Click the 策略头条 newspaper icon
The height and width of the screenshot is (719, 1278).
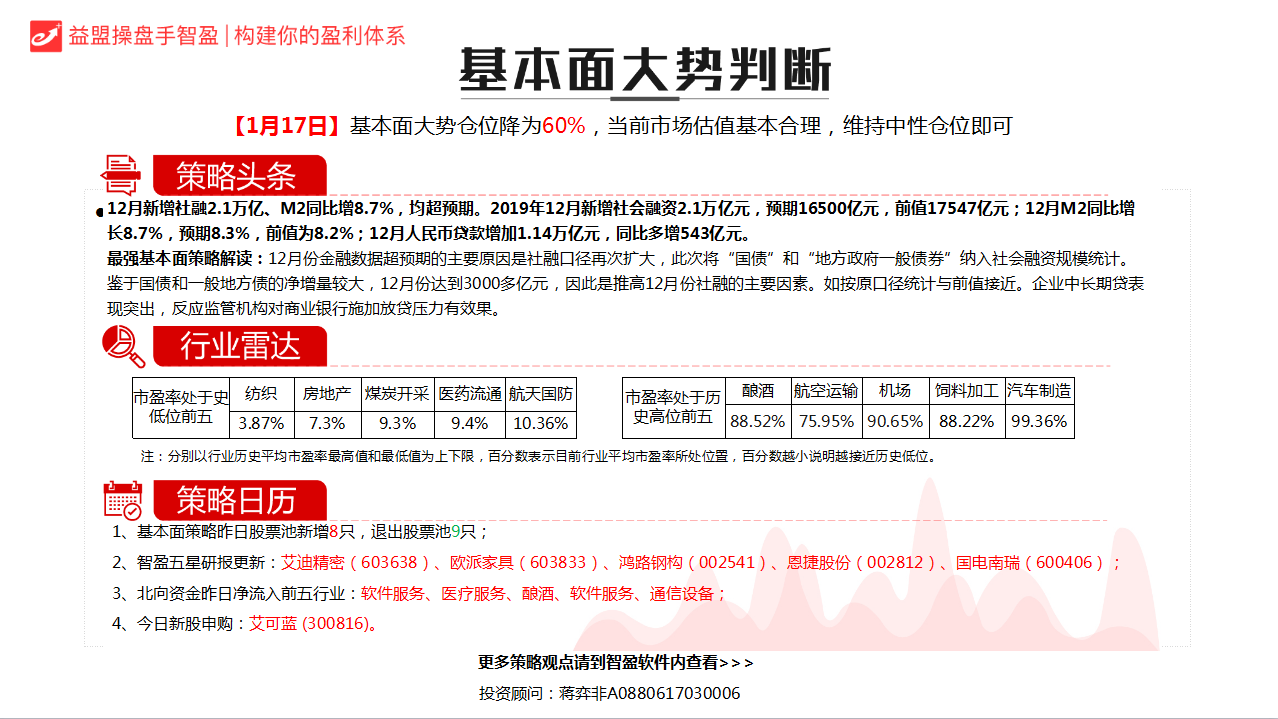pos(123,175)
